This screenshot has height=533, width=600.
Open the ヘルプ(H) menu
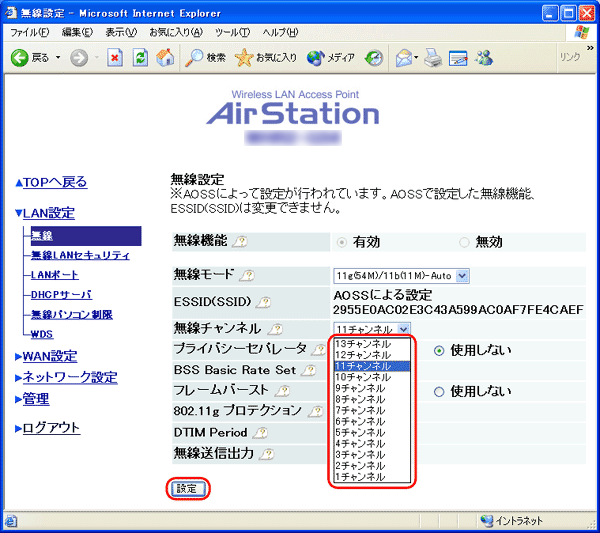280,33
